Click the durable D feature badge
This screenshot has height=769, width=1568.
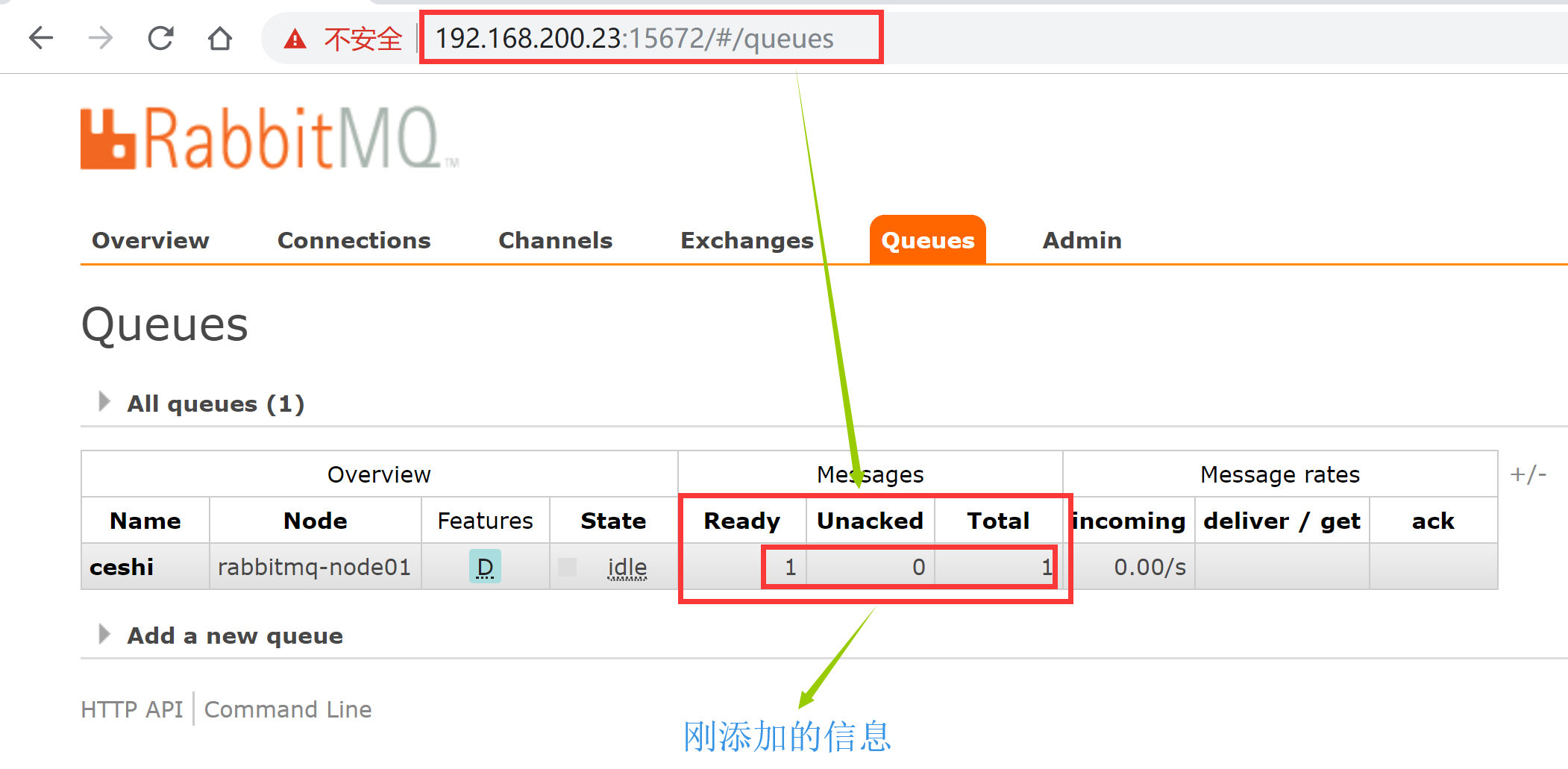(x=485, y=567)
